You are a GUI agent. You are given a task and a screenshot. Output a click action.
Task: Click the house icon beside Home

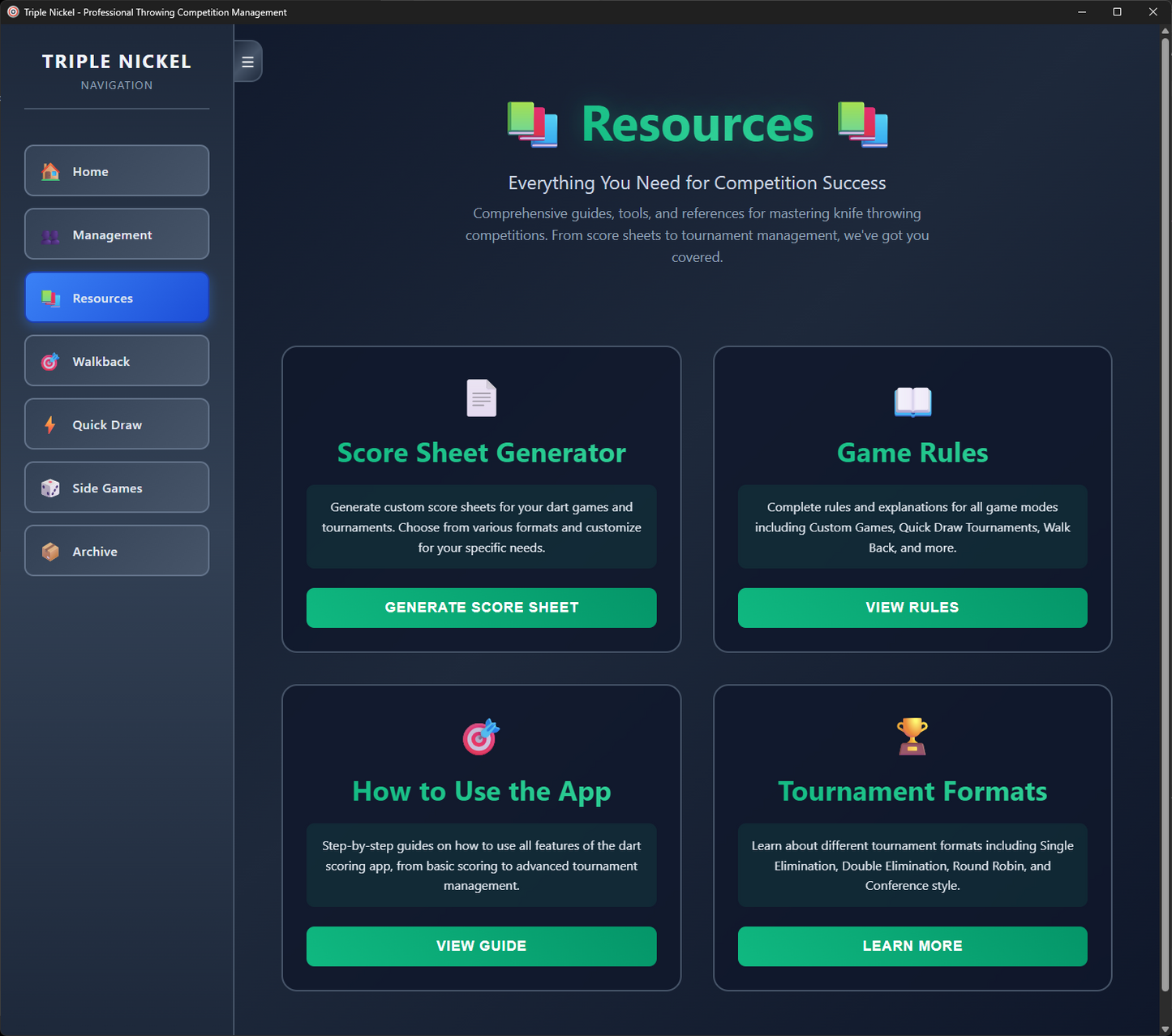[x=50, y=171]
